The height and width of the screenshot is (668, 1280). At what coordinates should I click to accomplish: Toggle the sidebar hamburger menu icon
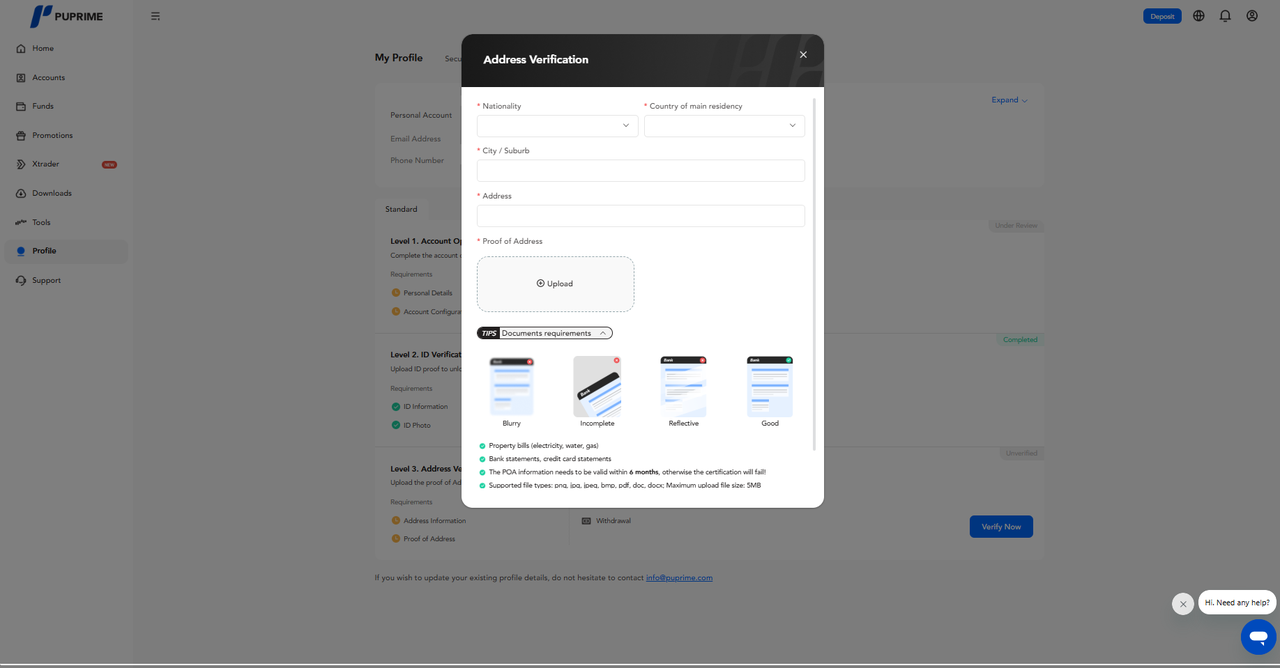coord(155,16)
